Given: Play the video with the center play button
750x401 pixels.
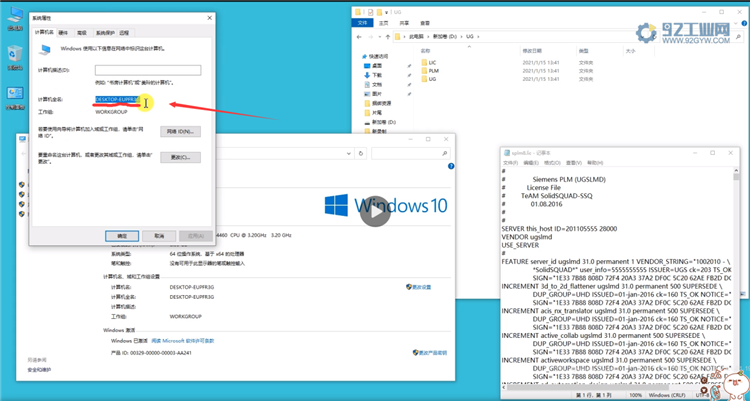Looking at the screenshot, I should 375,211.
